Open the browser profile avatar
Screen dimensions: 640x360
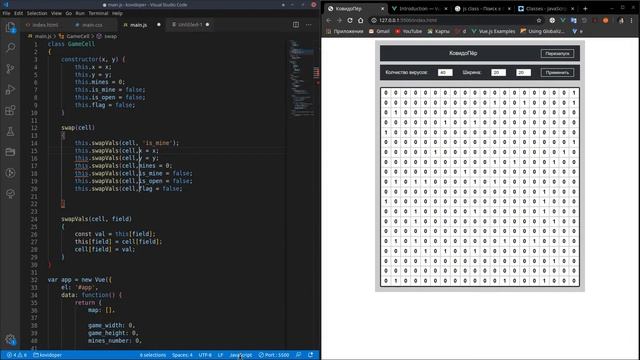point(621,20)
